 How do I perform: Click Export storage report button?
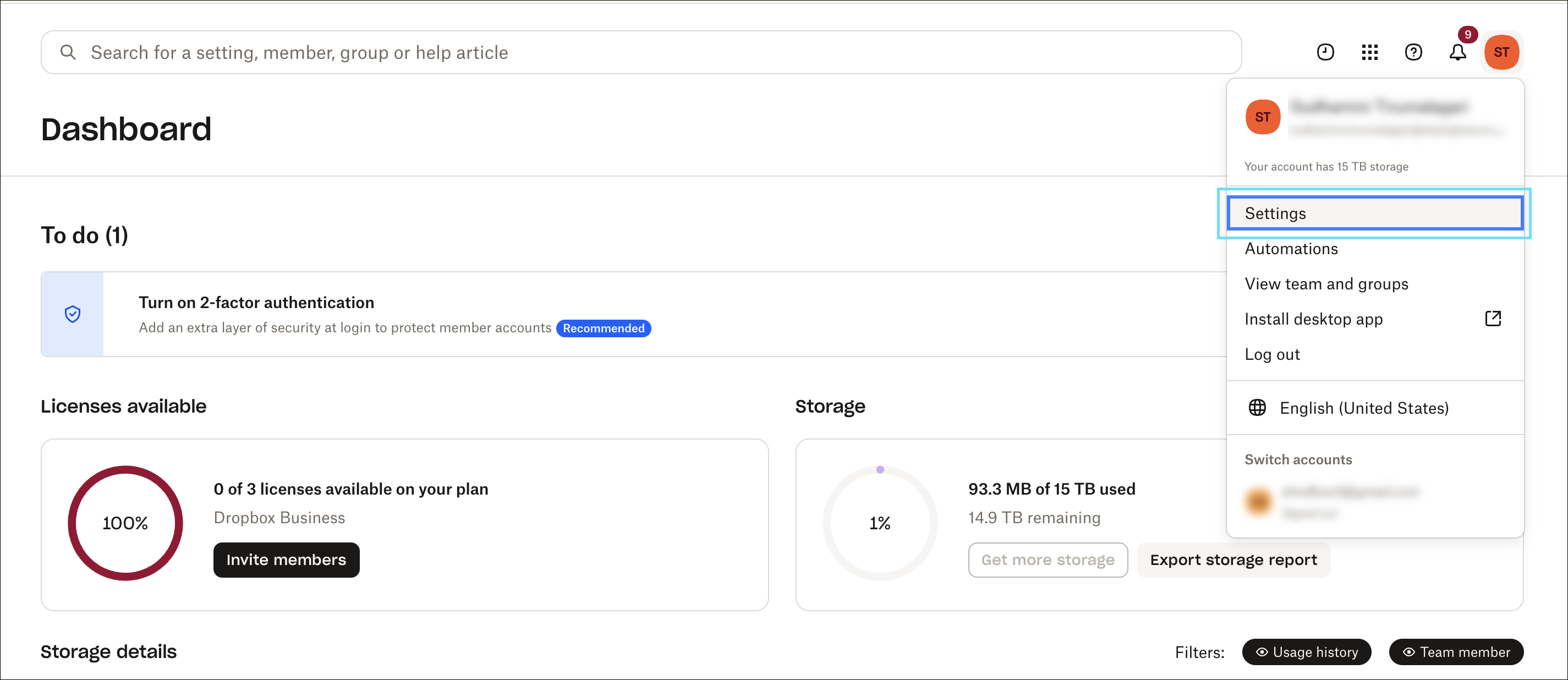click(1232, 560)
